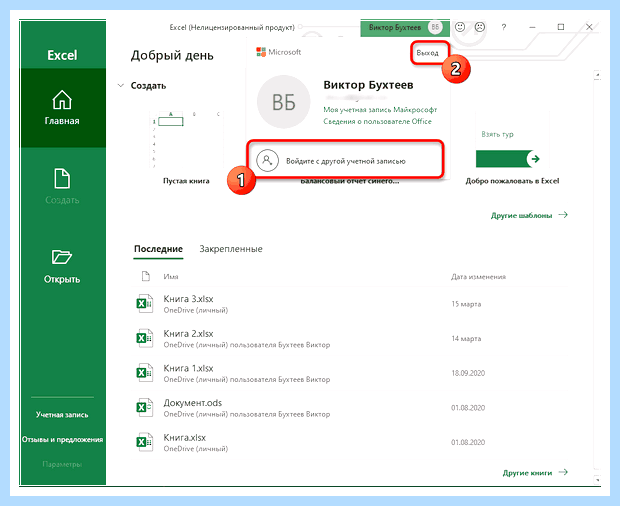Click the Excel file icon for Книга.xlsx

pos(144,442)
